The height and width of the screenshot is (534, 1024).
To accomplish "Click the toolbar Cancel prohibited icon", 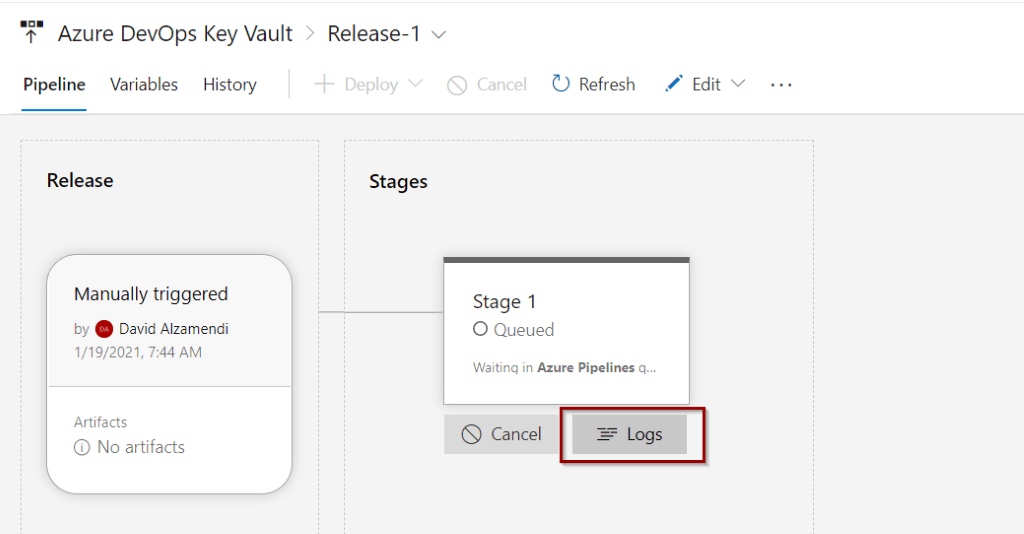I will pos(457,85).
